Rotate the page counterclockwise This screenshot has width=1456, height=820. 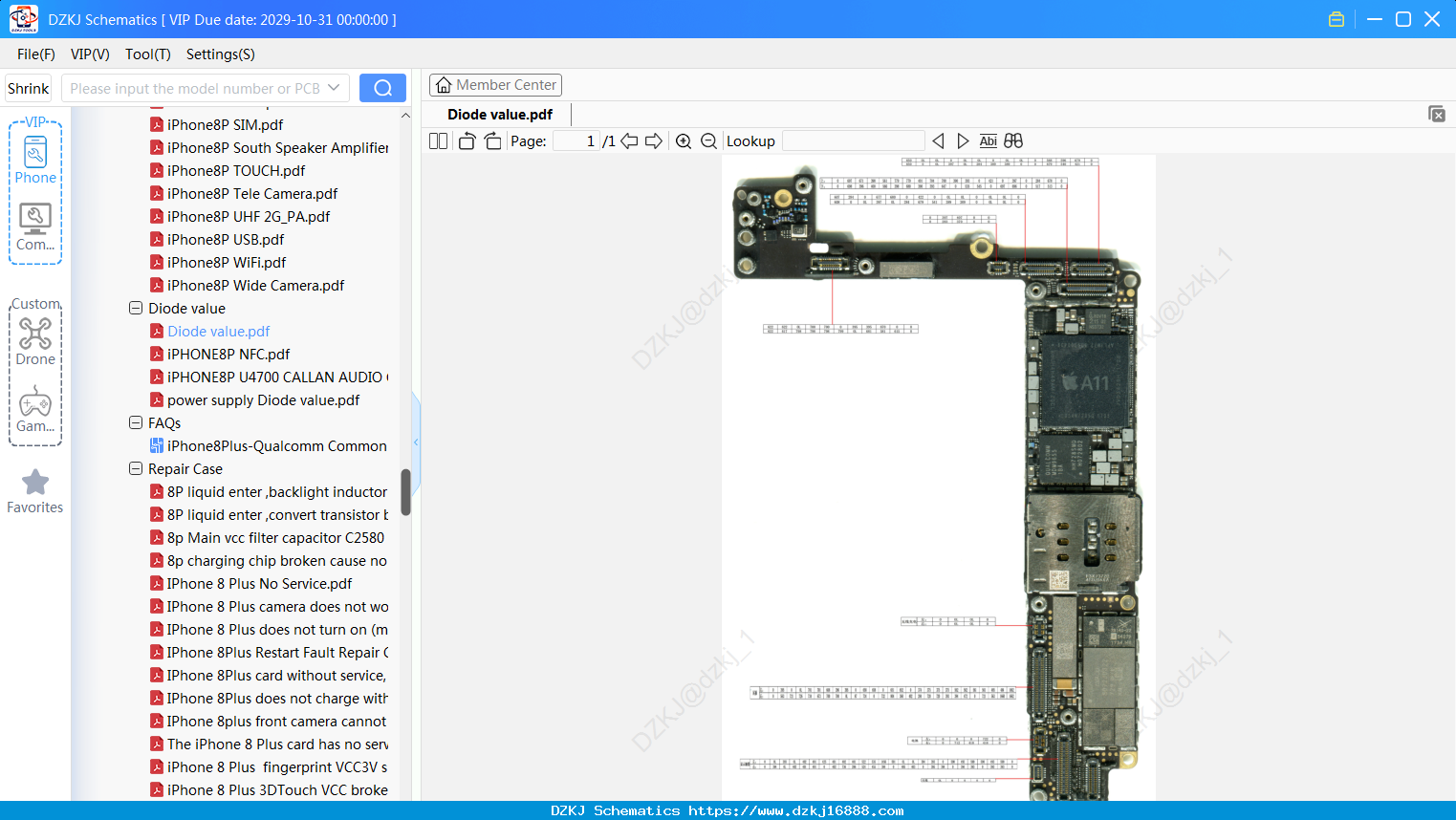point(467,141)
